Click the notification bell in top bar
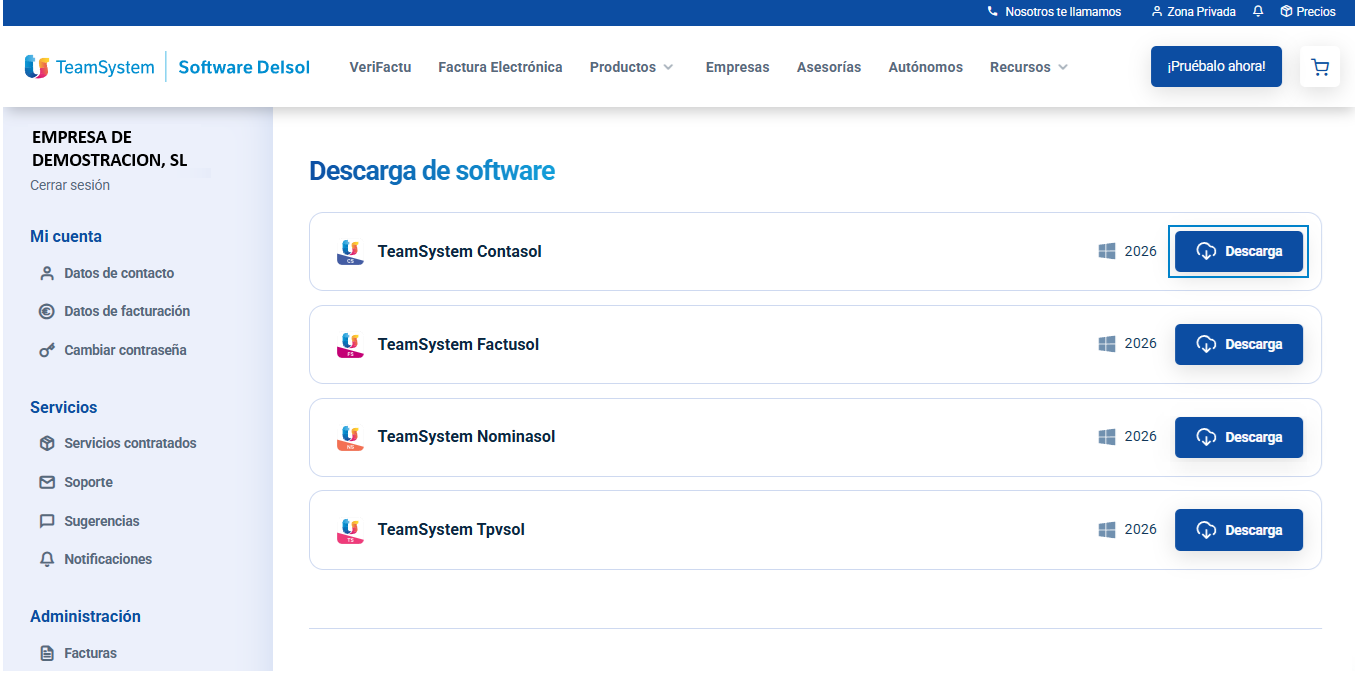 coord(1258,12)
